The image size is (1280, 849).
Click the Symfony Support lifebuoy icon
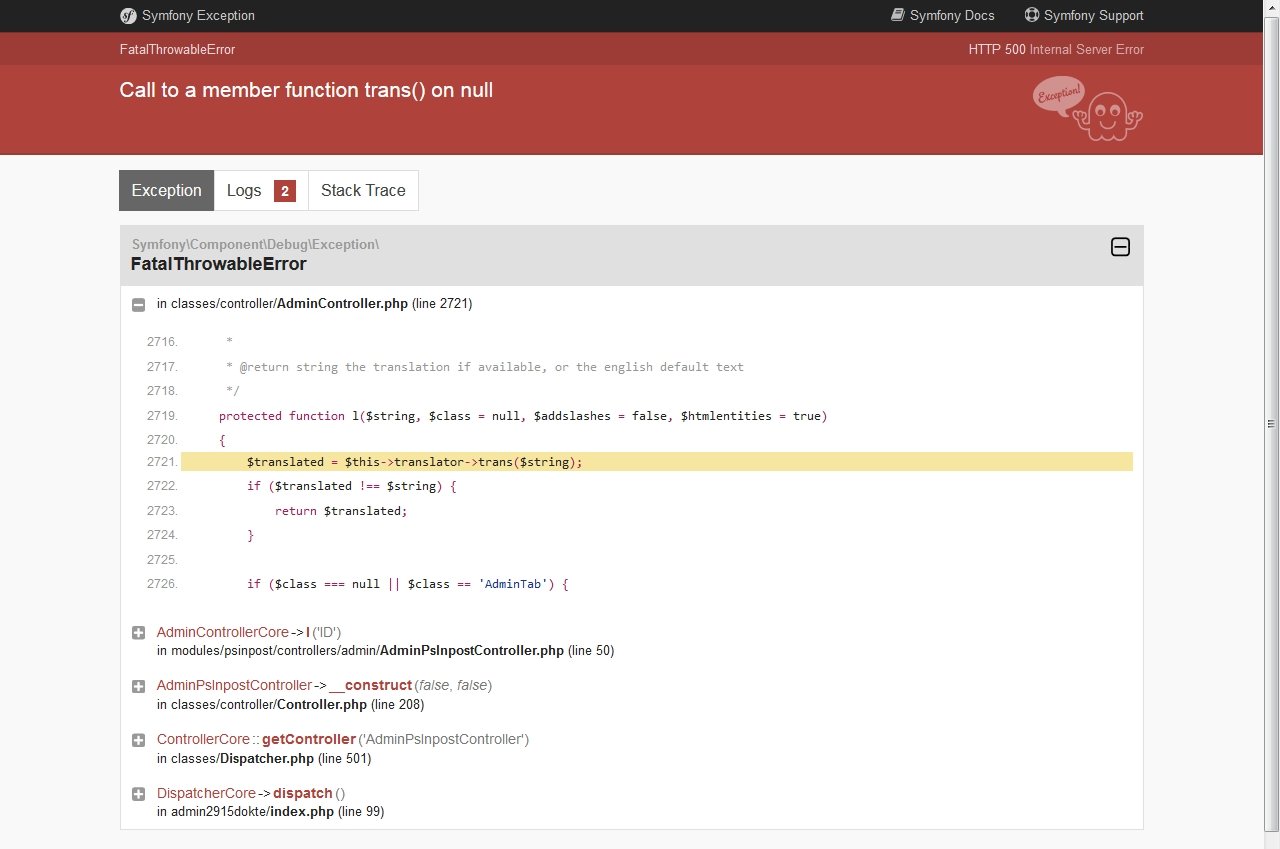[1032, 15]
